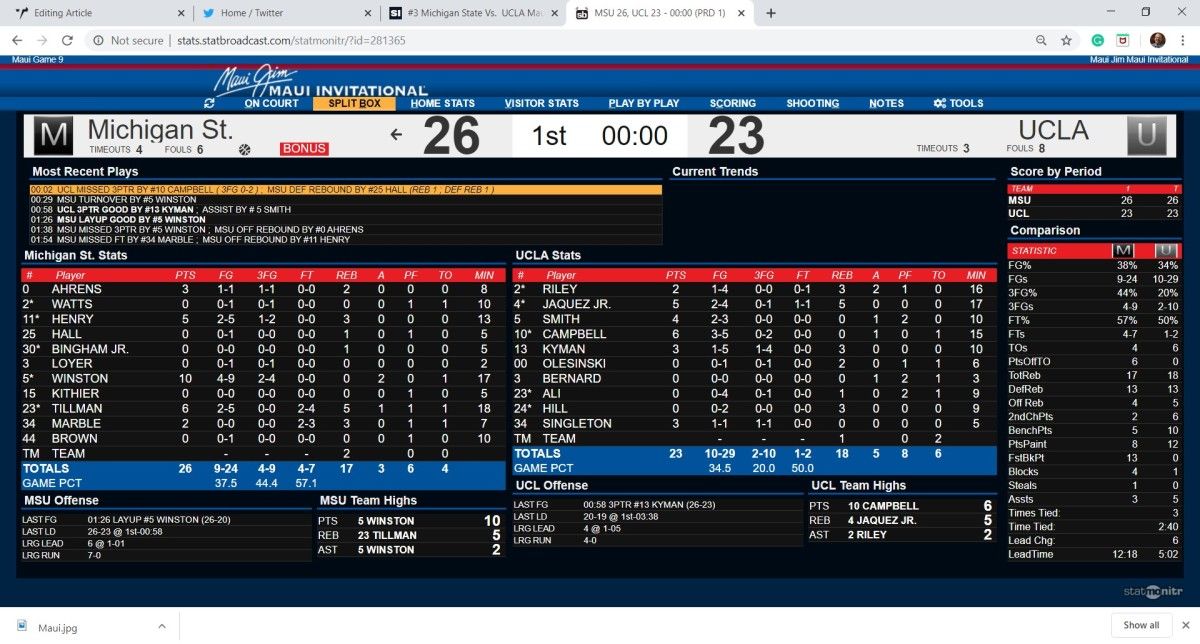Open the TOOLS gear menu
This screenshot has width=1200, height=644.
click(x=958, y=103)
